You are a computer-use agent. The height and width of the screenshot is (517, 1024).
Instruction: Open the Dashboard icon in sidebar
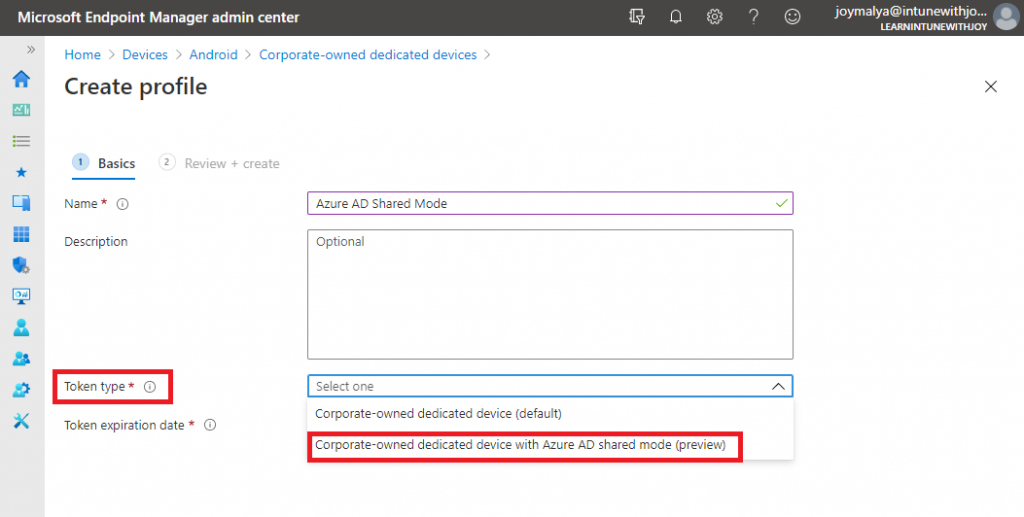point(22,110)
